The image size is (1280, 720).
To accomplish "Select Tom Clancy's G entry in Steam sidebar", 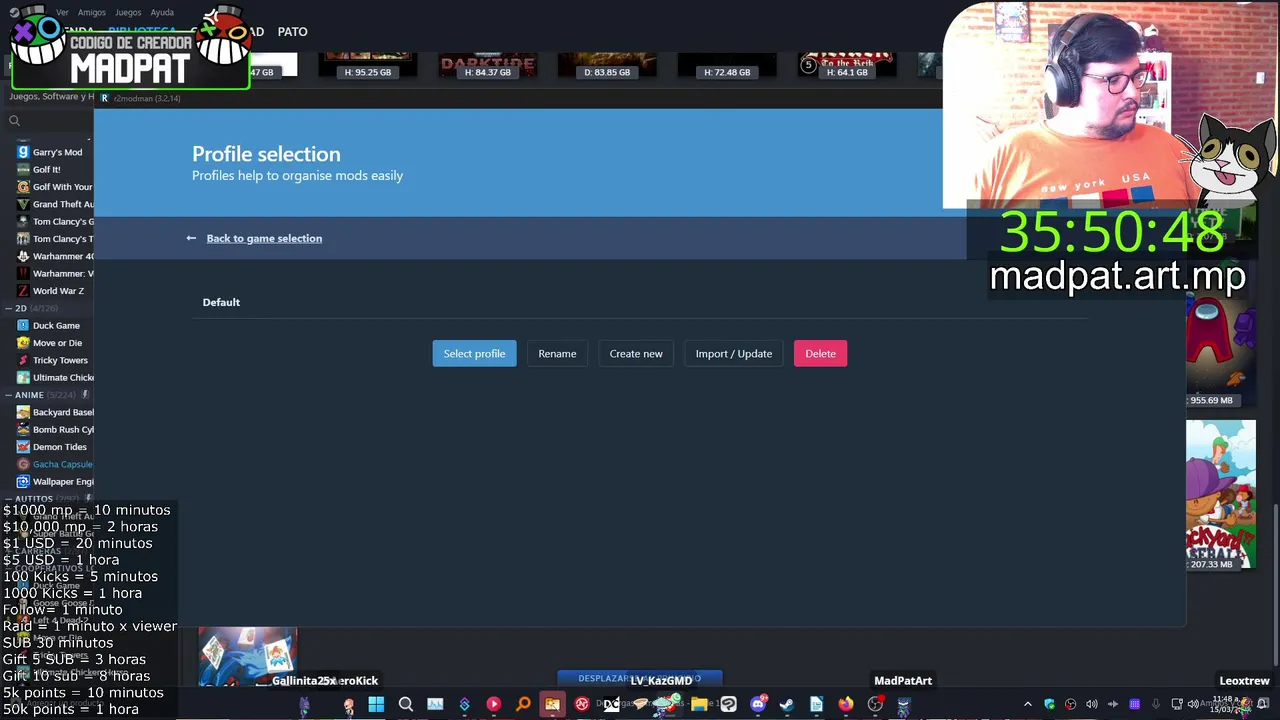I will click(x=57, y=221).
